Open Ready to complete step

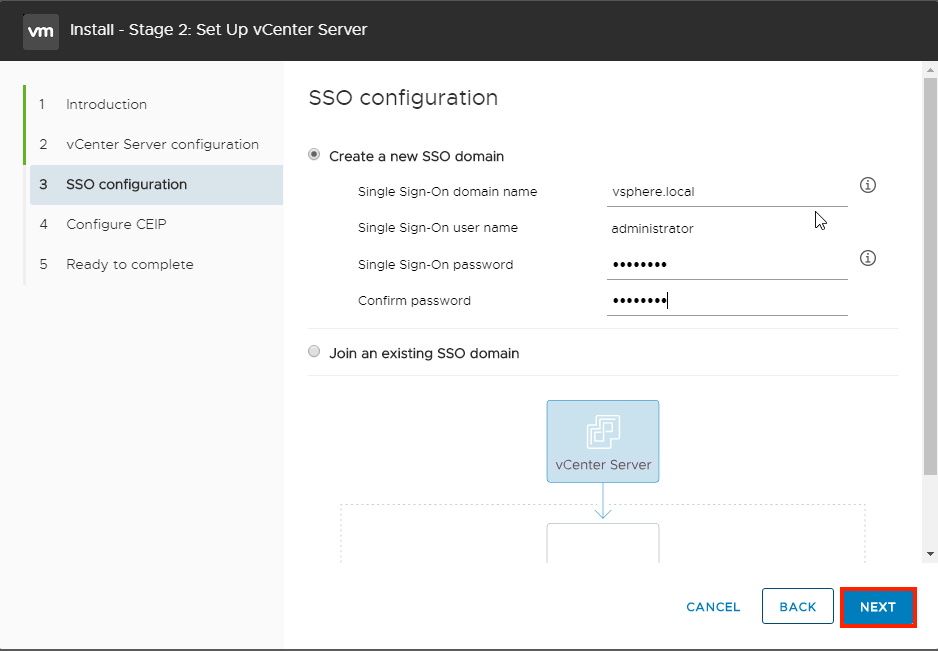point(130,264)
